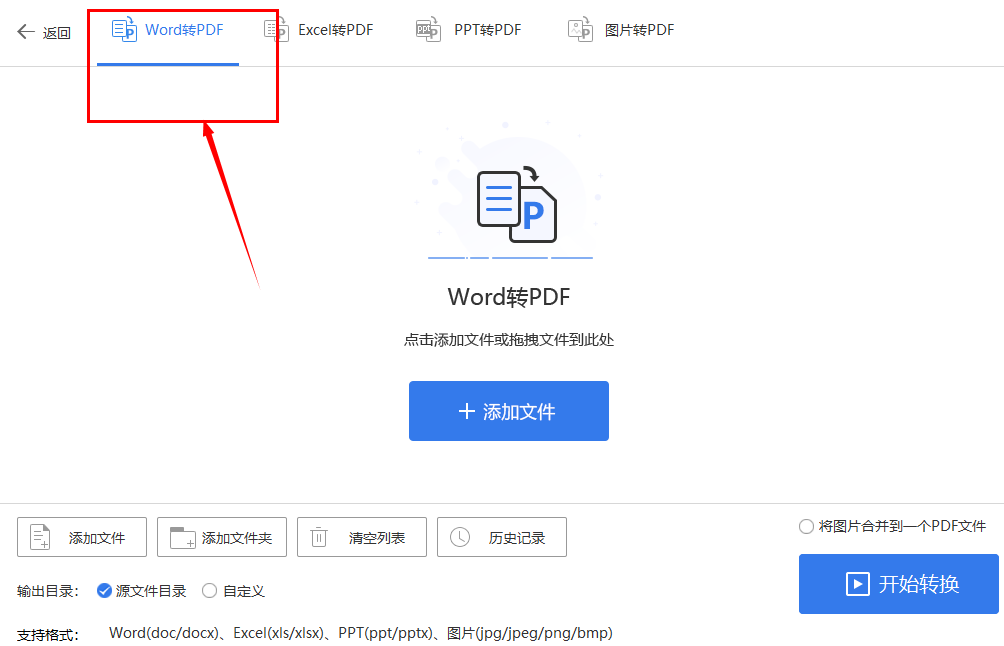Click the clock icon on 历史记录 button
This screenshot has width=1004, height=646.
click(460, 537)
